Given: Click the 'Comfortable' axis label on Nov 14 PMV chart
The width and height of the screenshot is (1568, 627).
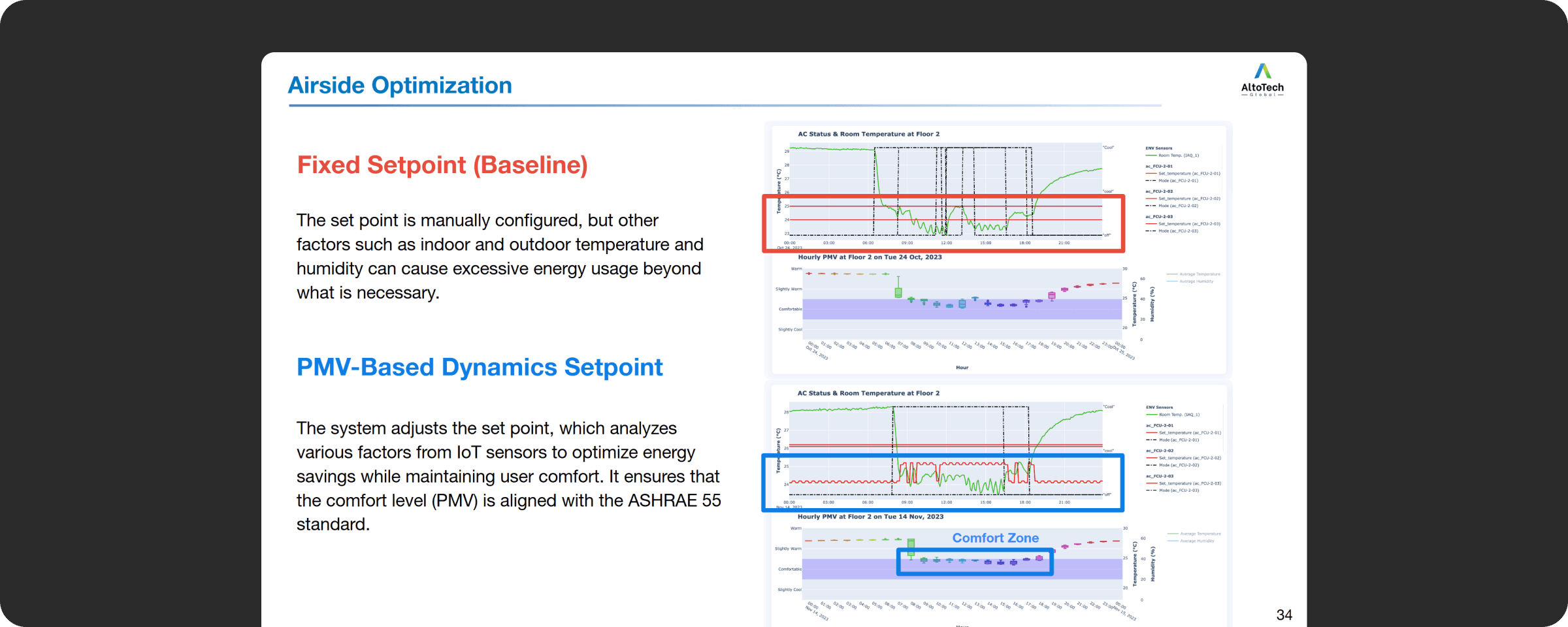Looking at the screenshot, I should (x=789, y=570).
